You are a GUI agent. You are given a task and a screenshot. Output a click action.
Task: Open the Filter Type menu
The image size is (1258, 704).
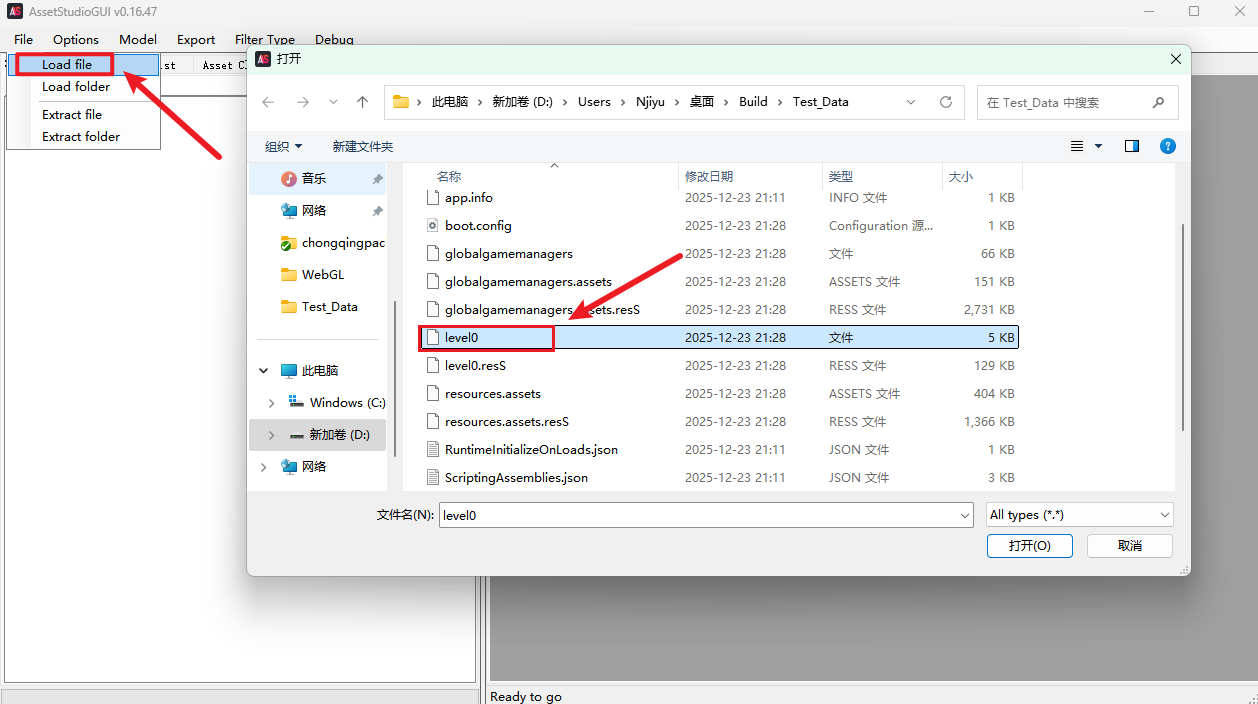pyautogui.click(x=265, y=40)
